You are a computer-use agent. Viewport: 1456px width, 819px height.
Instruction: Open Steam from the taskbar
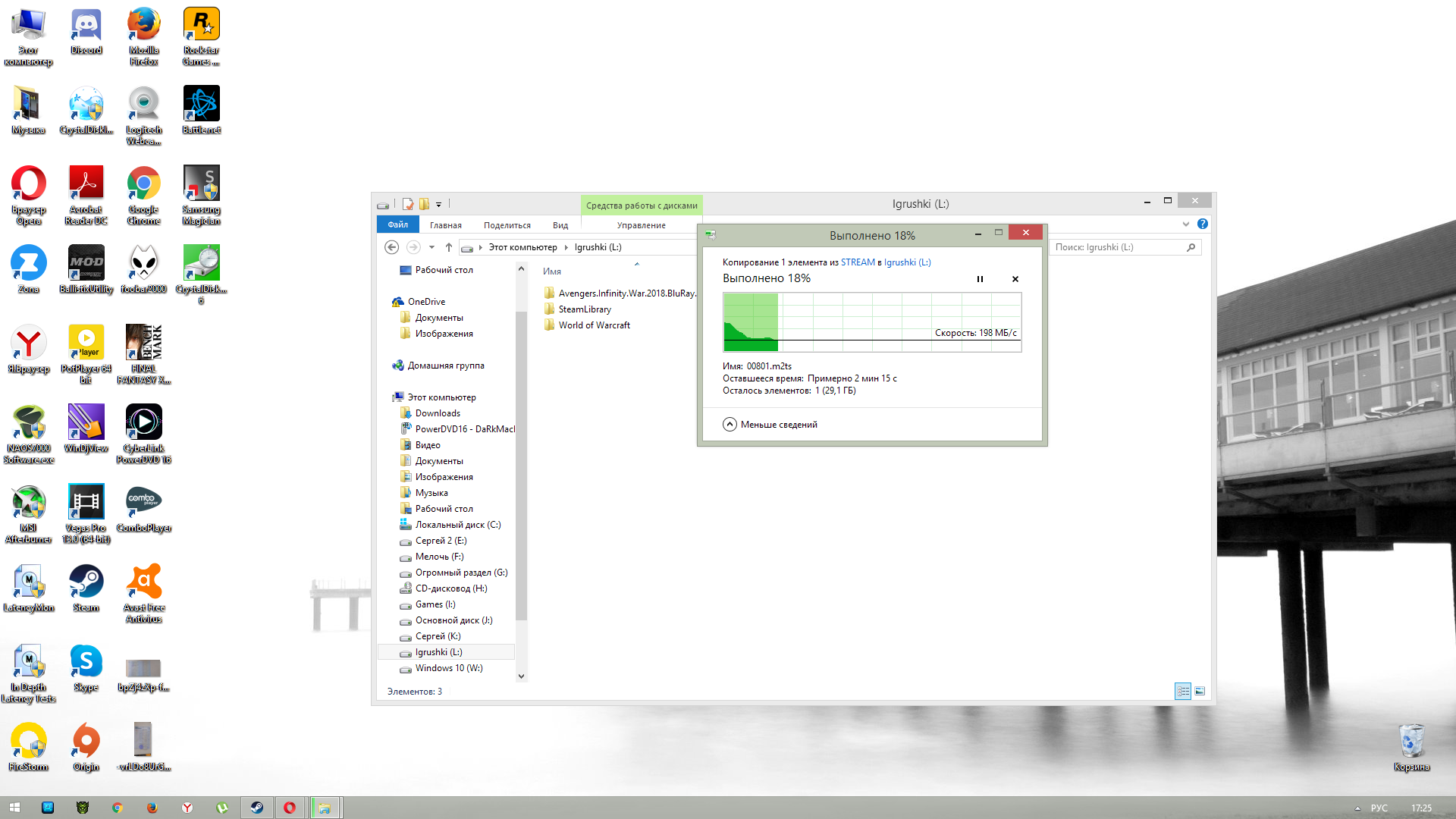coord(257,808)
